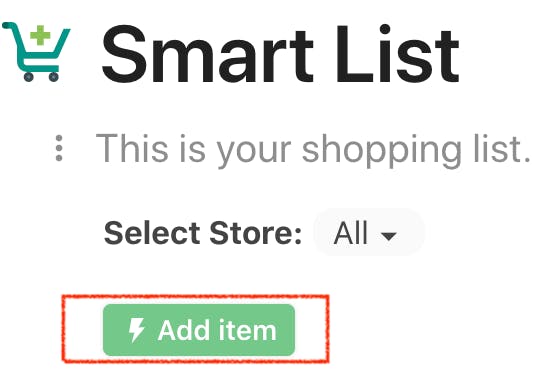Expand the store filter showing All
533x370 pixels.
(x=369, y=233)
